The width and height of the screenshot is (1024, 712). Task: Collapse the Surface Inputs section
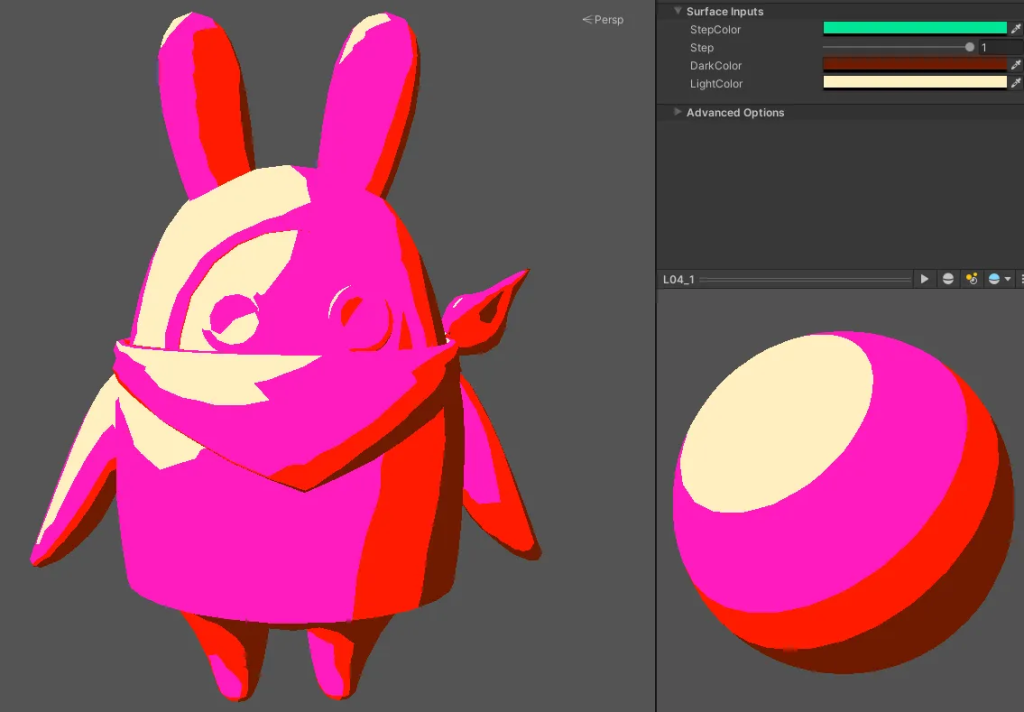[678, 11]
